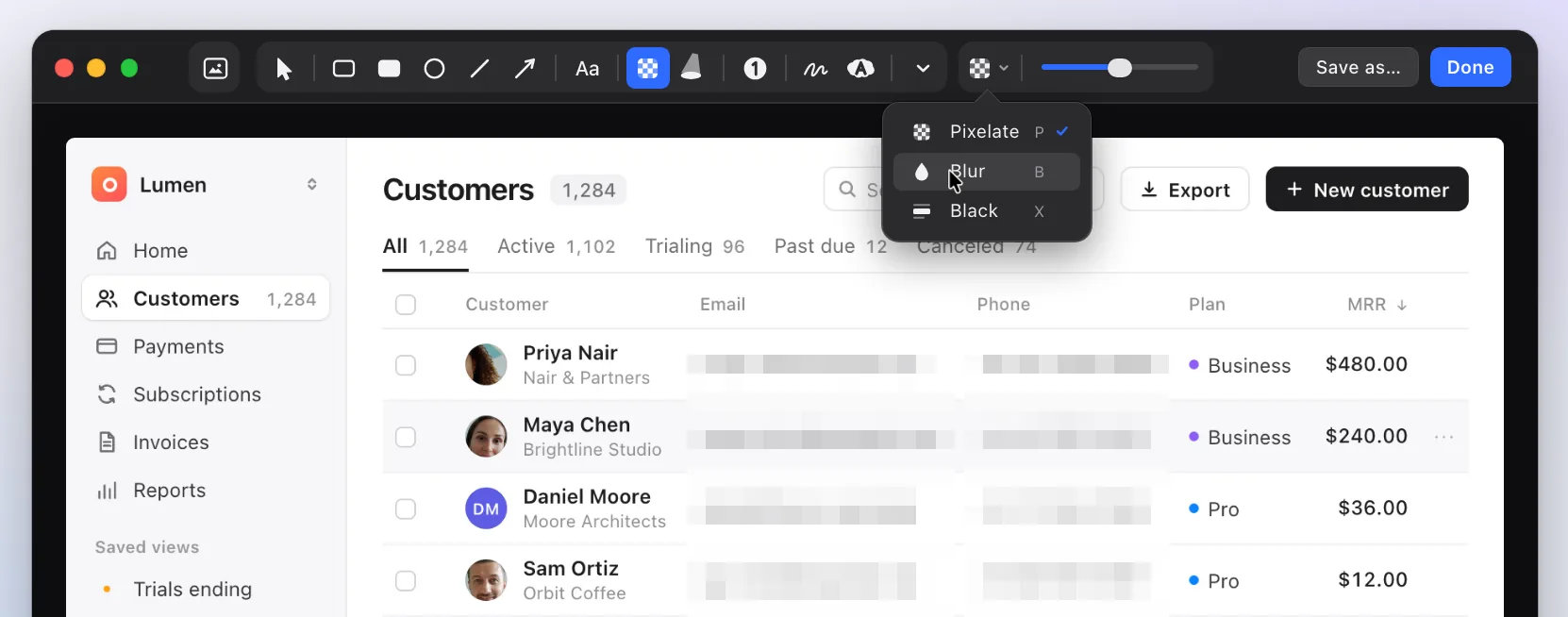1568x617 pixels.
Task: Open Subscriptions in the sidebar
Action: click(206, 394)
